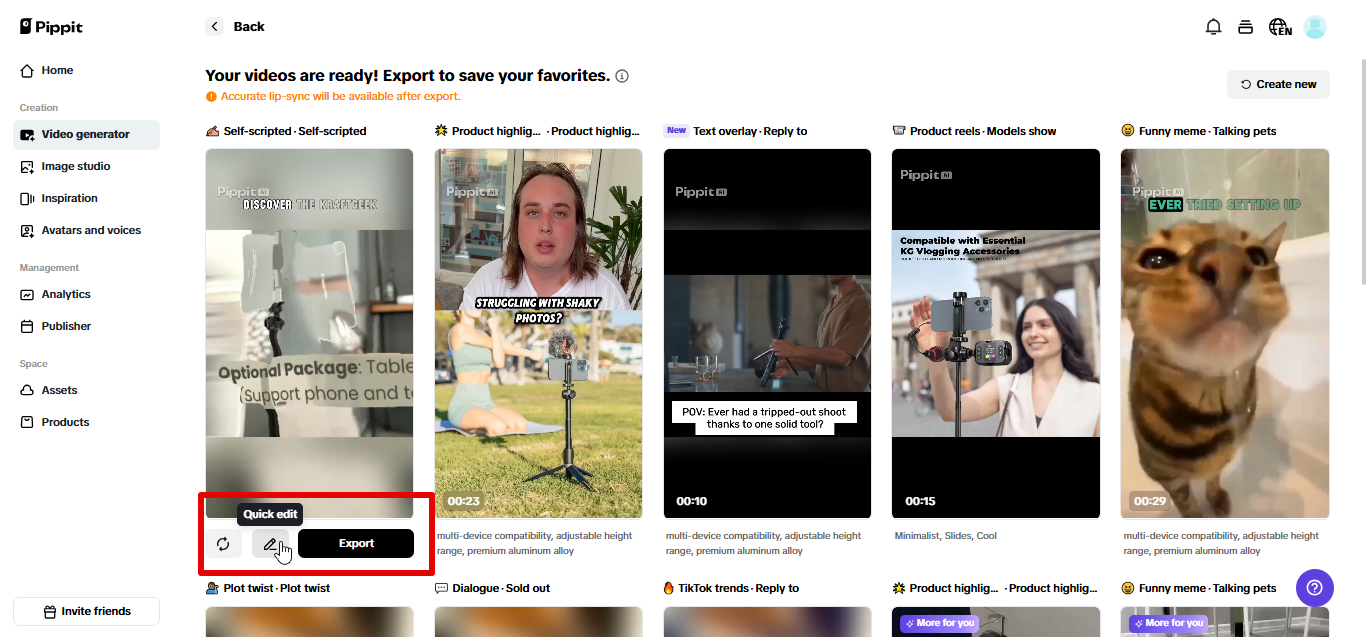Viewport: 1366px width, 637px height.
Task: Click the Publisher calendar icon
Action: 27,326
